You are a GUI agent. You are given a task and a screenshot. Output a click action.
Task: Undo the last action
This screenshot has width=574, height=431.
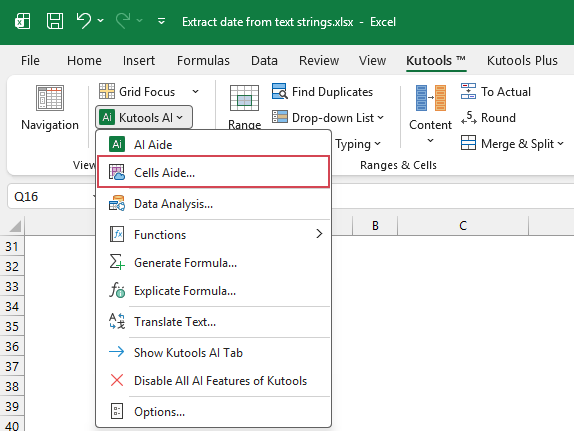84,21
